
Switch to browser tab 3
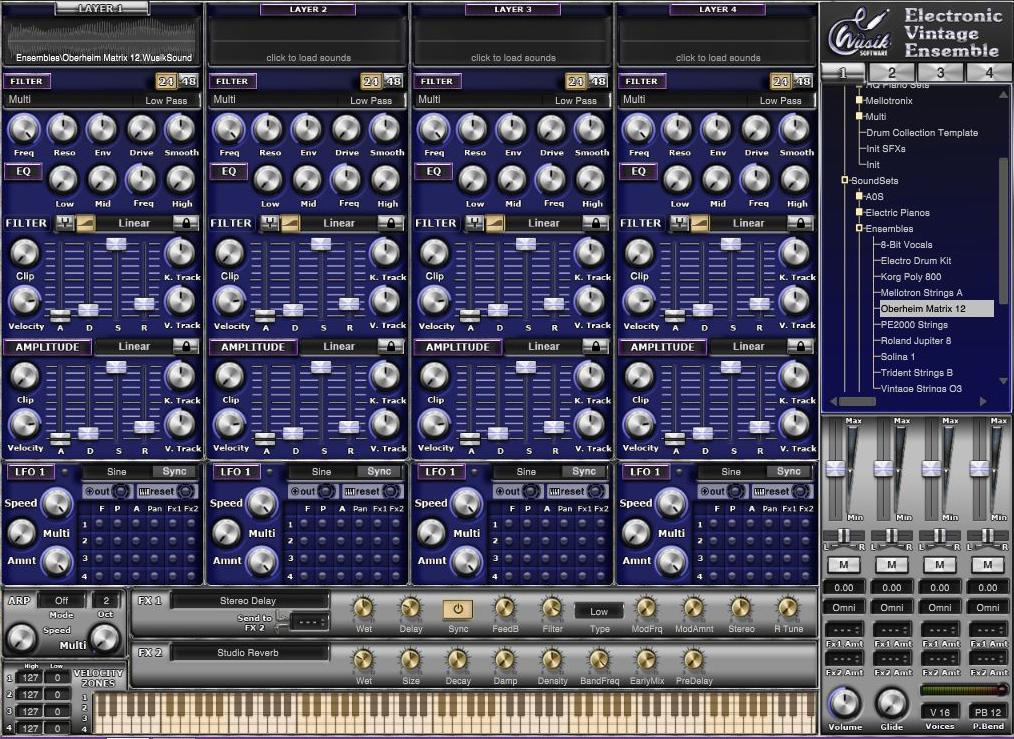pyautogui.click(x=940, y=72)
